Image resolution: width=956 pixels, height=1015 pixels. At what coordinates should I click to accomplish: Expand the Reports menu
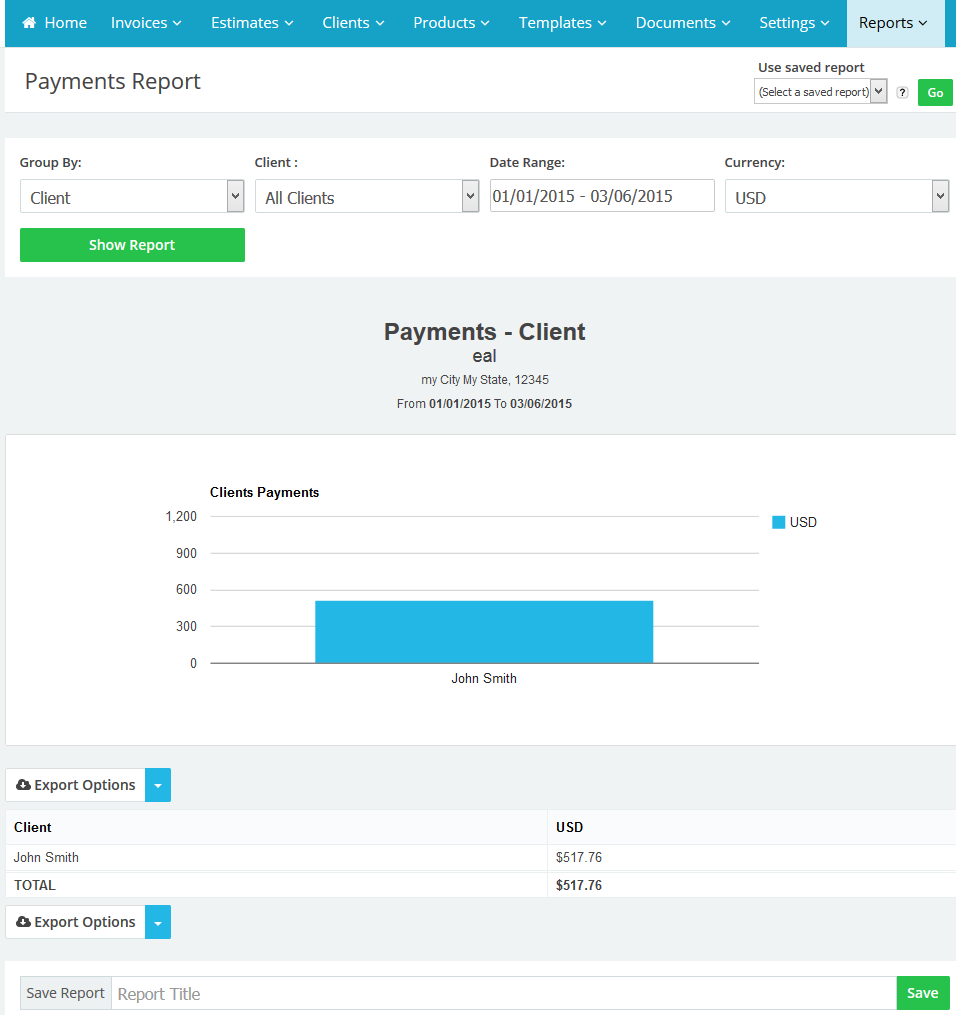pos(893,23)
